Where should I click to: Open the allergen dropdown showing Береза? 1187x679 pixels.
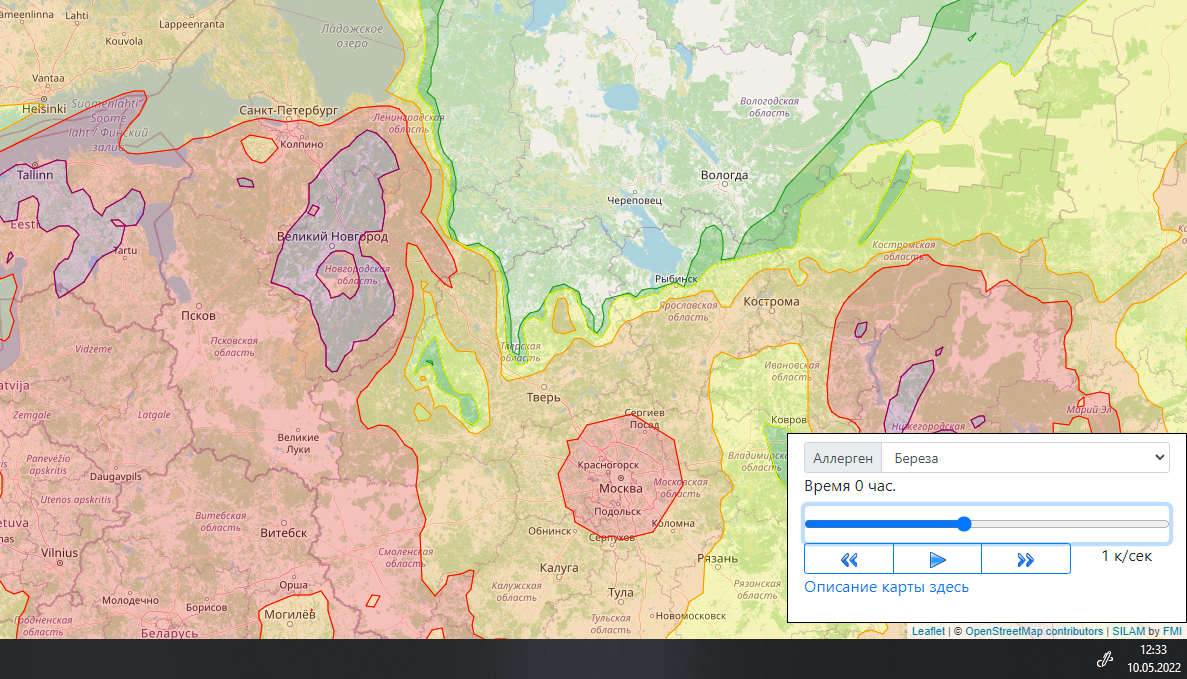click(x=1025, y=458)
